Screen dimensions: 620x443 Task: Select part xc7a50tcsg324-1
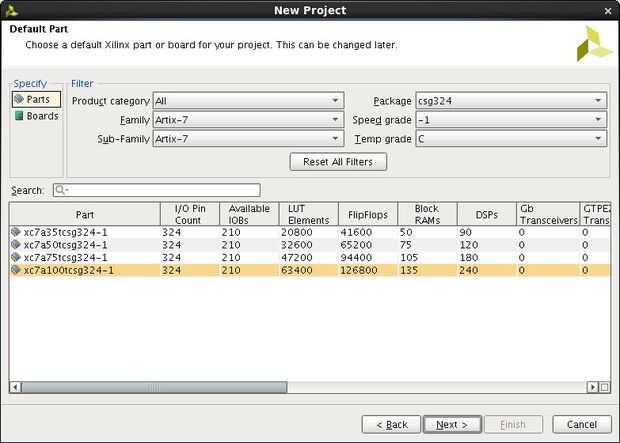[310, 245]
